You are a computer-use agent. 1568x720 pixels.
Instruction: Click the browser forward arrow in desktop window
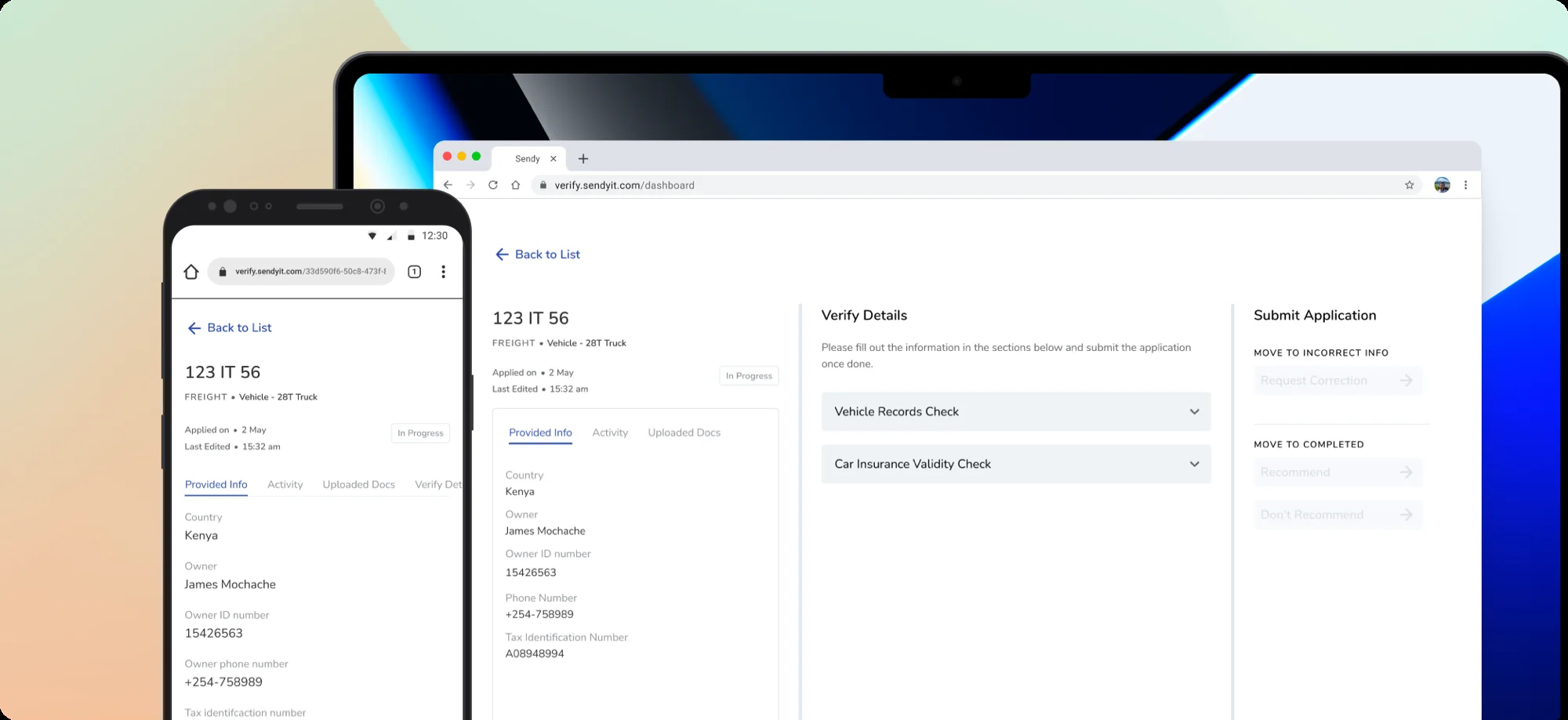470,185
